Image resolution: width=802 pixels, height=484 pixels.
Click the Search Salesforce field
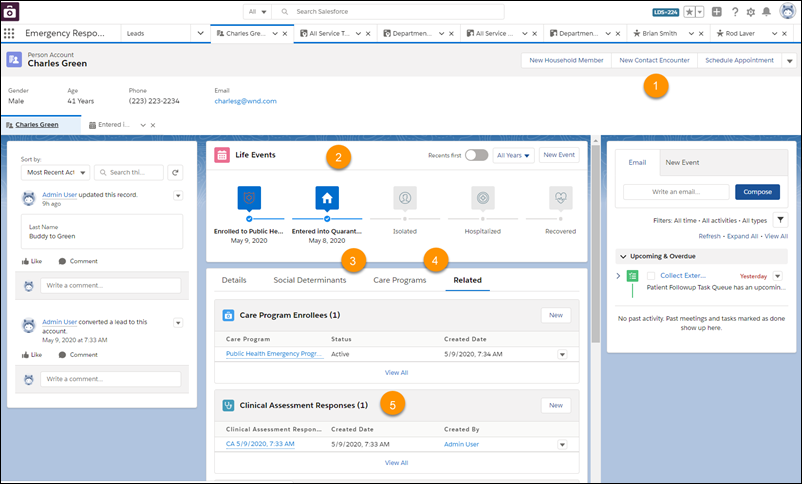point(388,12)
